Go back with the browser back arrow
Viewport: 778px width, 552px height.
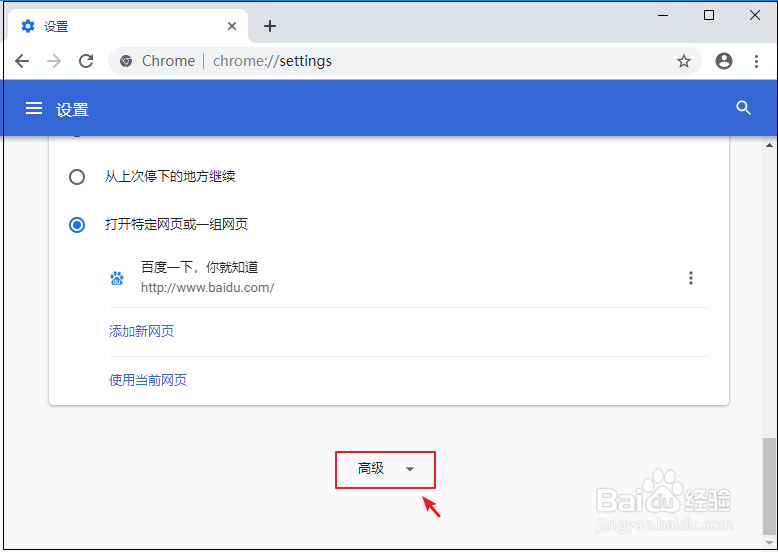point(22,61)
